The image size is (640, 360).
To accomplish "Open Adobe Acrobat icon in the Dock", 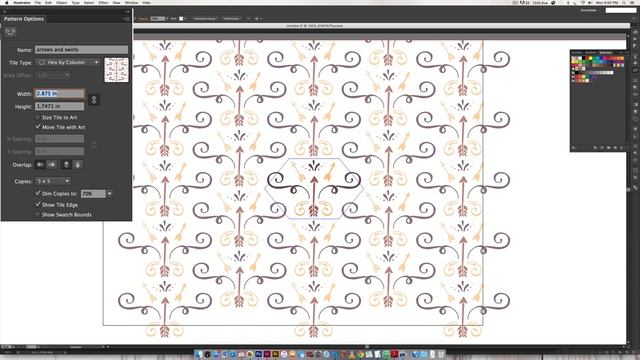I will [x=394, y=354].
